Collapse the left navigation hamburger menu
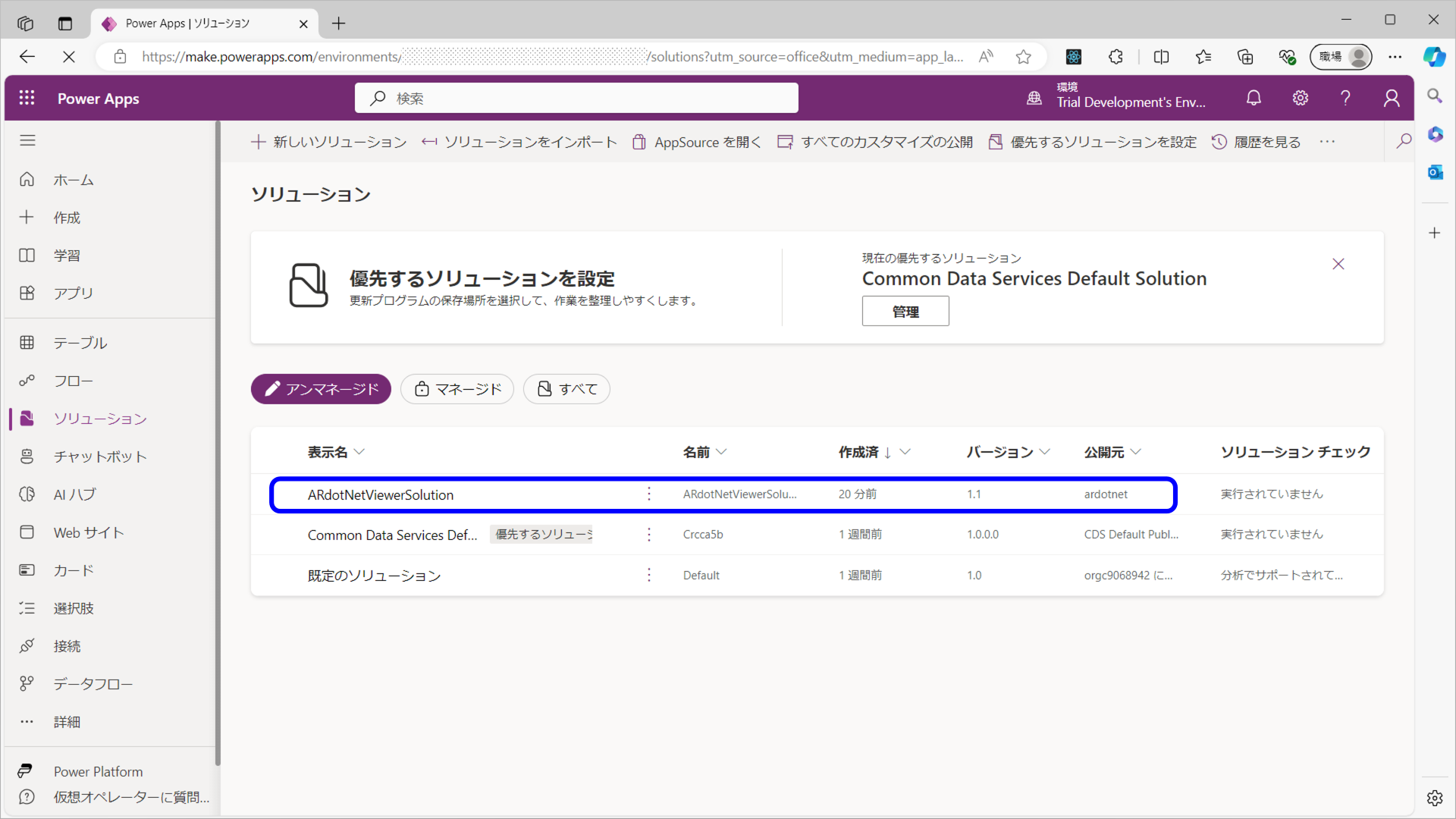The image size is (1456, 819). click(27, 140)
